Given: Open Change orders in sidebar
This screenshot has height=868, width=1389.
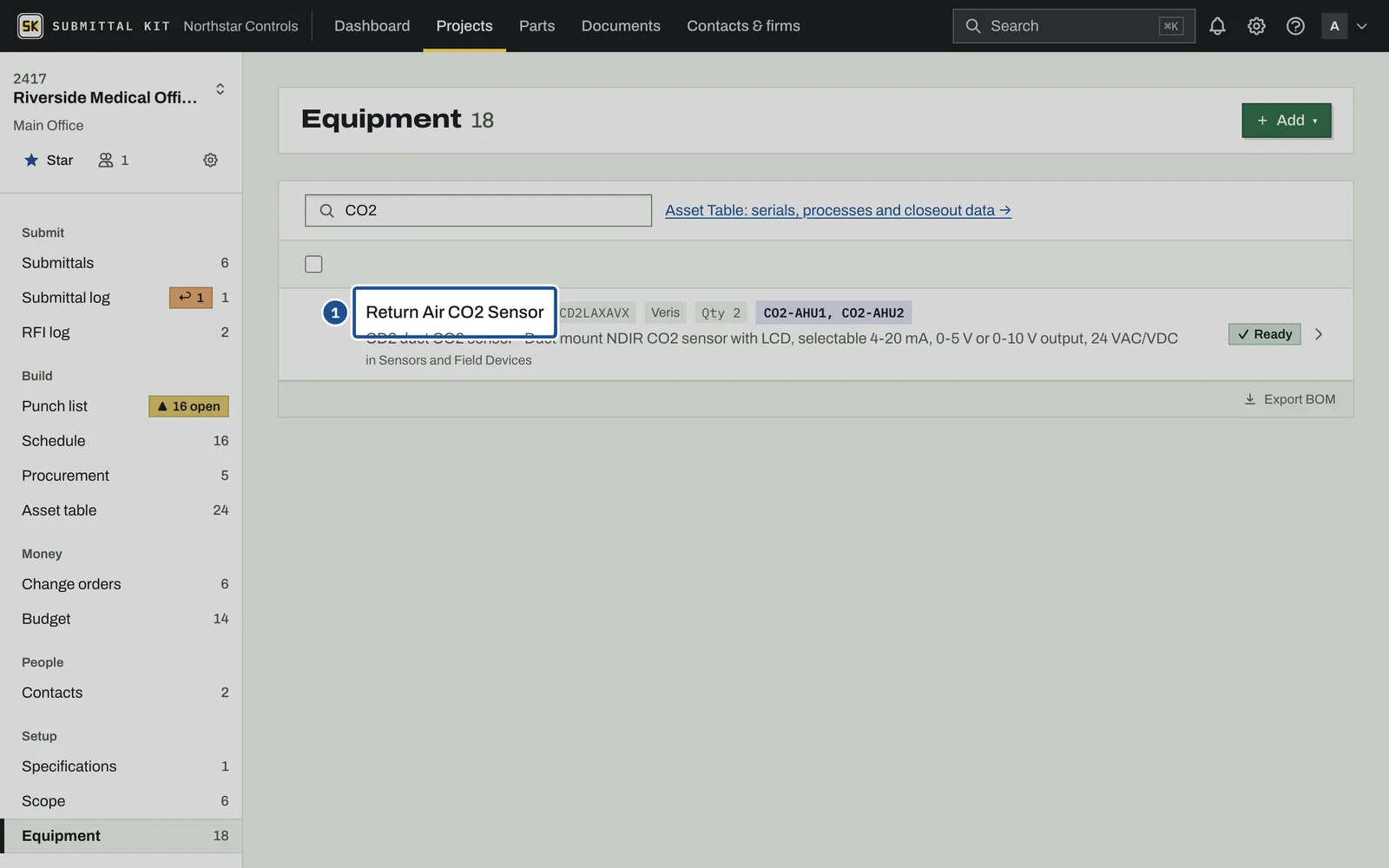Looking at the screenshot, I should click(122, 584).
